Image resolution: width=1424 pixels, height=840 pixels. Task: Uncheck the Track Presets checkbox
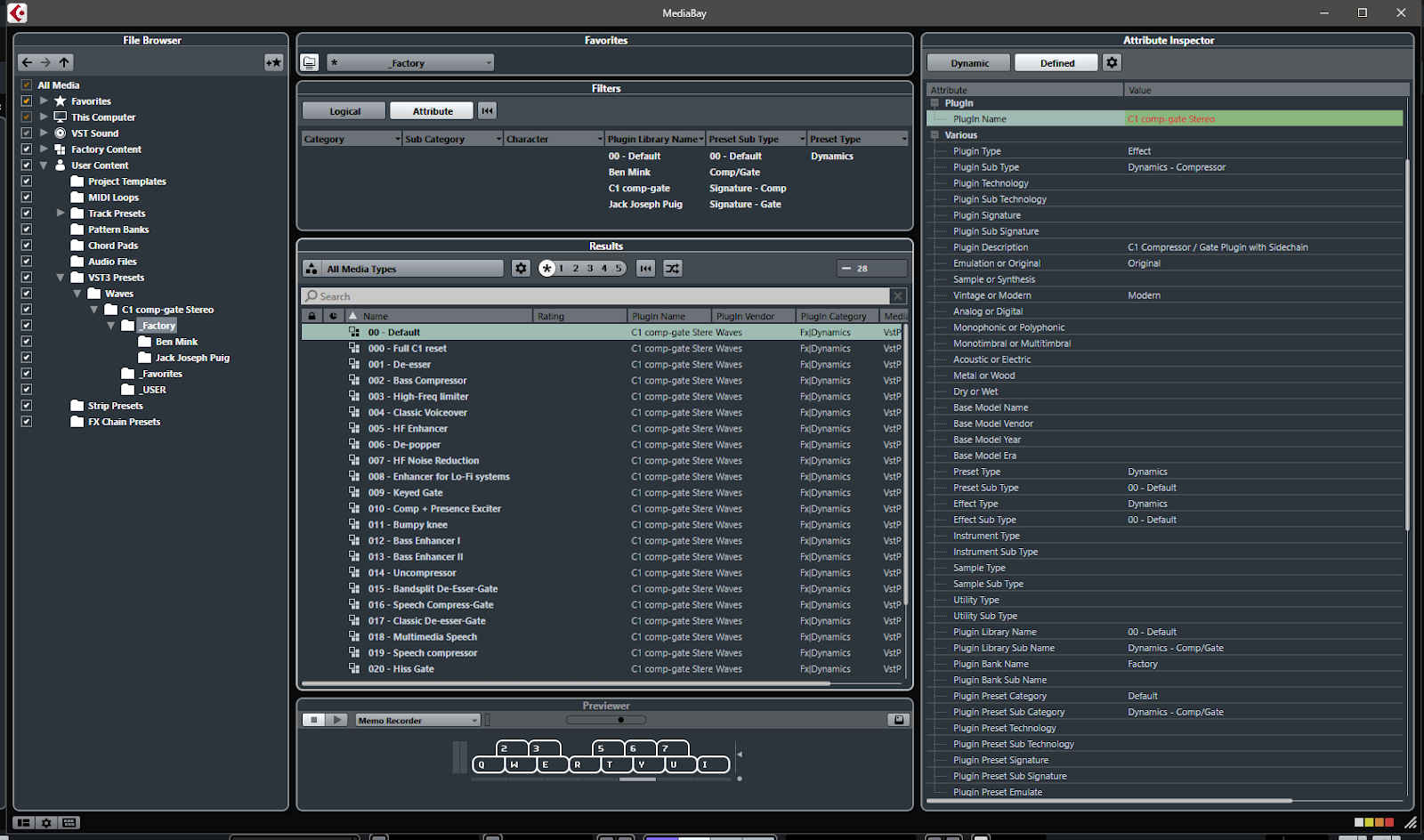pyautogui.click(x=27, y=214)
